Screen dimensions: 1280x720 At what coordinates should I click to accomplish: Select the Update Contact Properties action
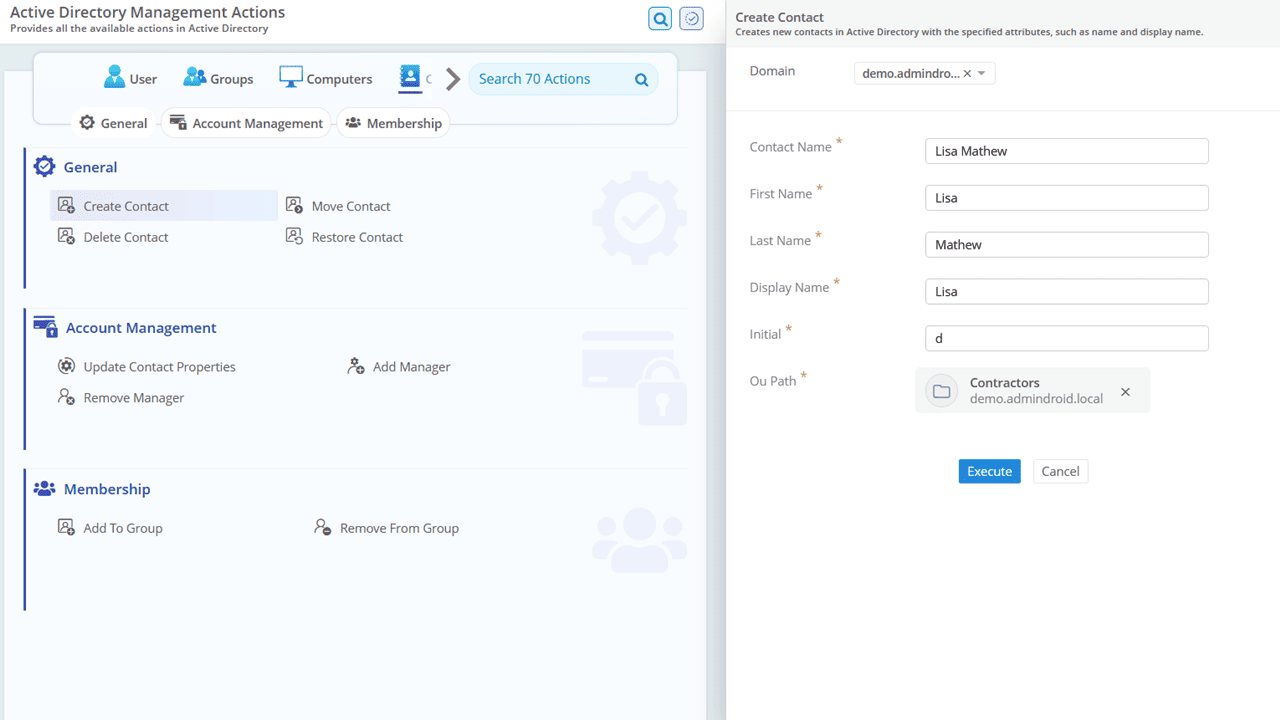[159, 366]
